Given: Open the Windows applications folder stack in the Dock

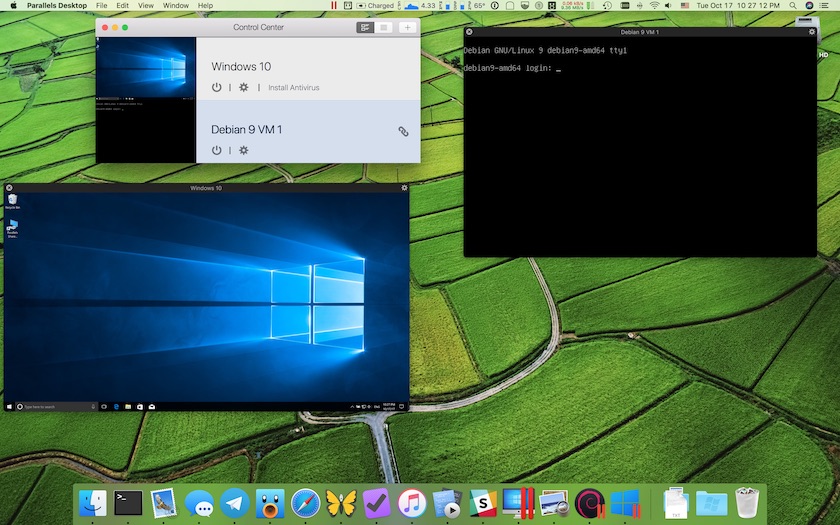Looking at the screenshot, I should 711,504.
